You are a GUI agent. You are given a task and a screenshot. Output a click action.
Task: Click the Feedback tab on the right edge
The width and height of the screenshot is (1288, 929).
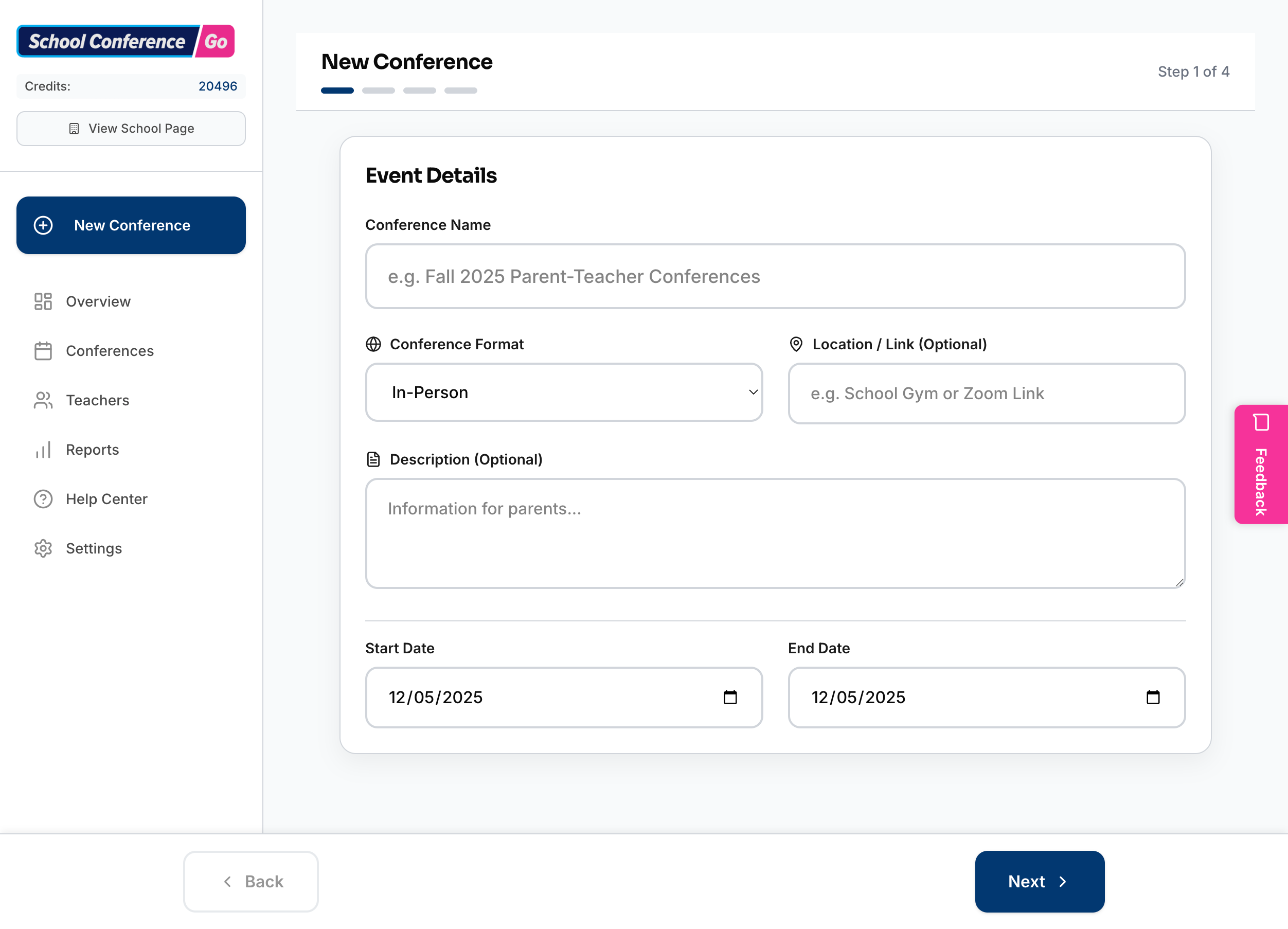pyautogui.click(x=1261, y=466)
